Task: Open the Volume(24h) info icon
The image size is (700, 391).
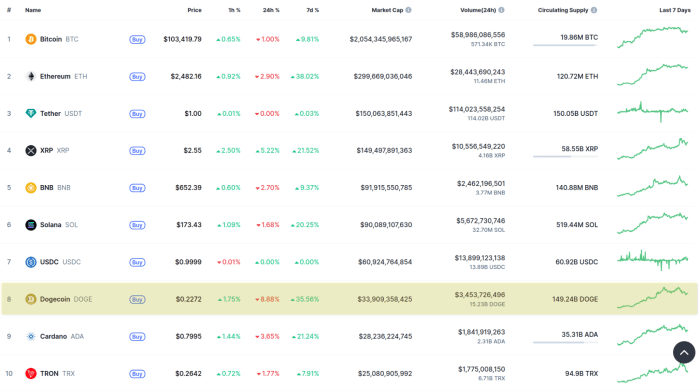Action: tap(501, 10)
